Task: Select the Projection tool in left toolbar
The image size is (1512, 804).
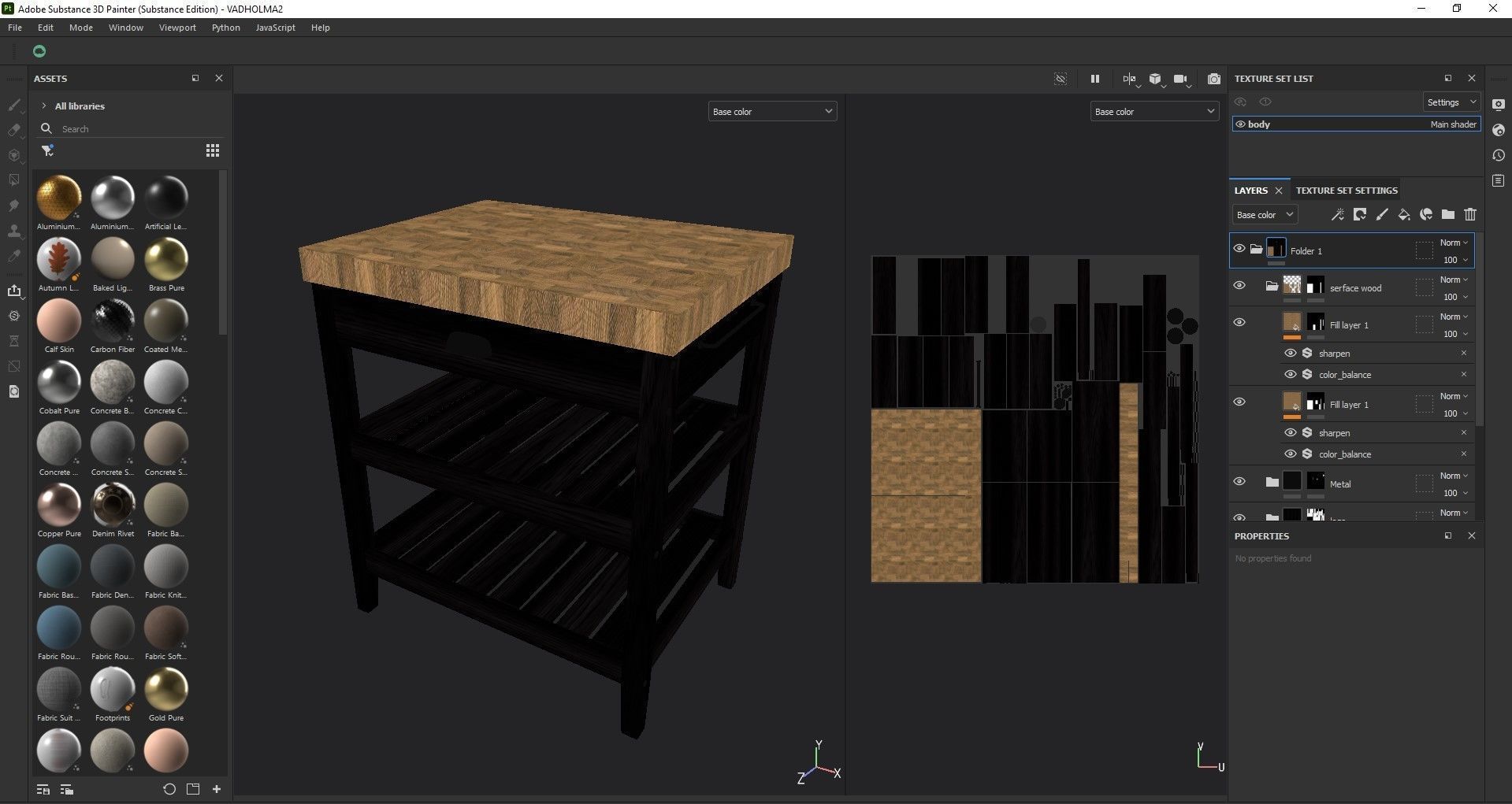Action: tap(14, 155)
